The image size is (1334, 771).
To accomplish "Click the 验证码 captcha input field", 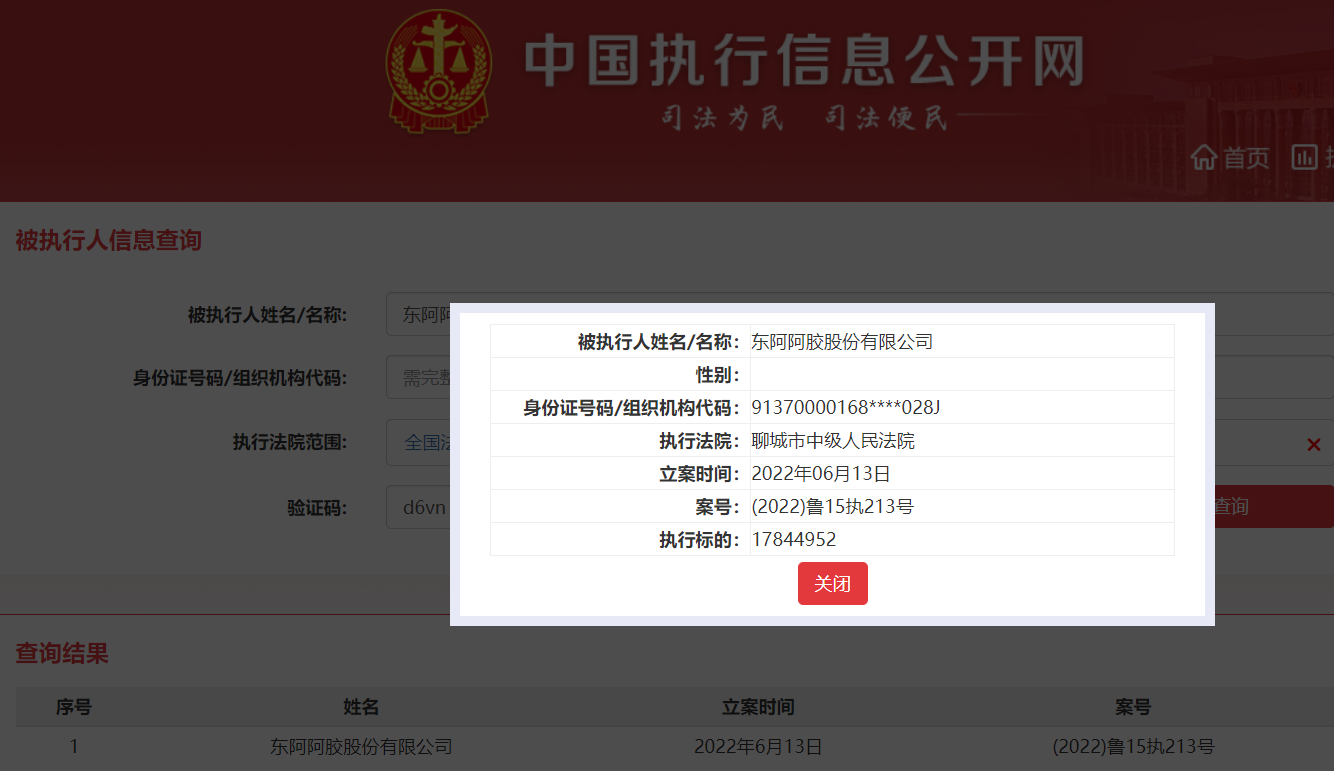I will [418, 507].
